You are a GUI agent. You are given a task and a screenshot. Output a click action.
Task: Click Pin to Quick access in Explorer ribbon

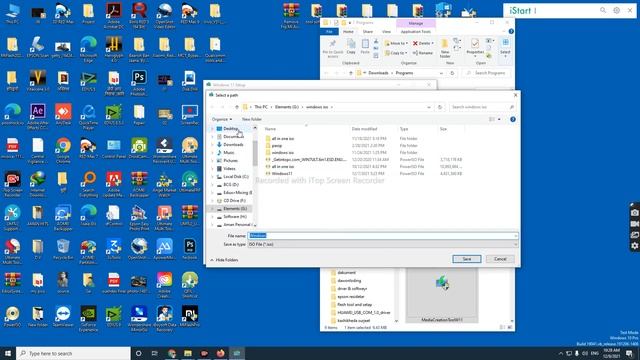pyautogui.click(x=333, y=49)
